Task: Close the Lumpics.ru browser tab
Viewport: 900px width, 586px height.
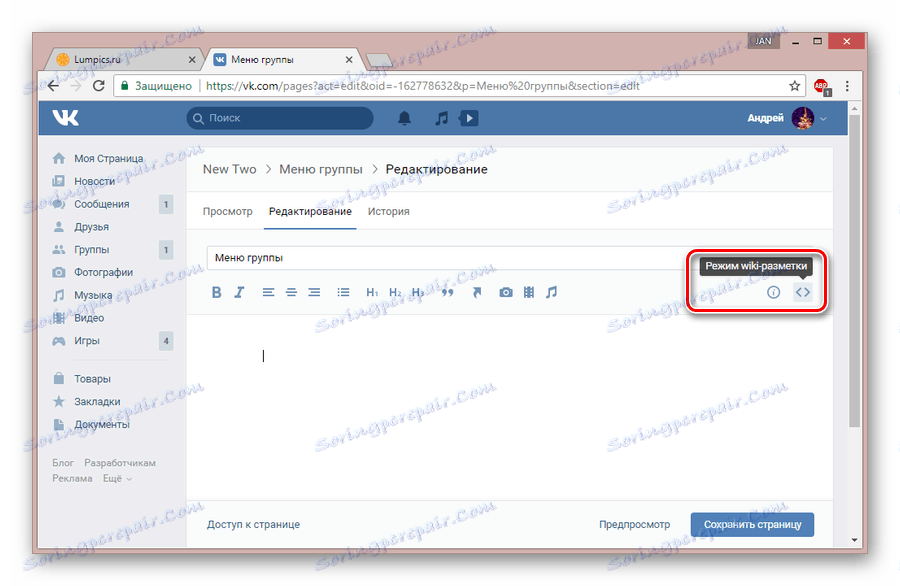Action: click(192, 60)
